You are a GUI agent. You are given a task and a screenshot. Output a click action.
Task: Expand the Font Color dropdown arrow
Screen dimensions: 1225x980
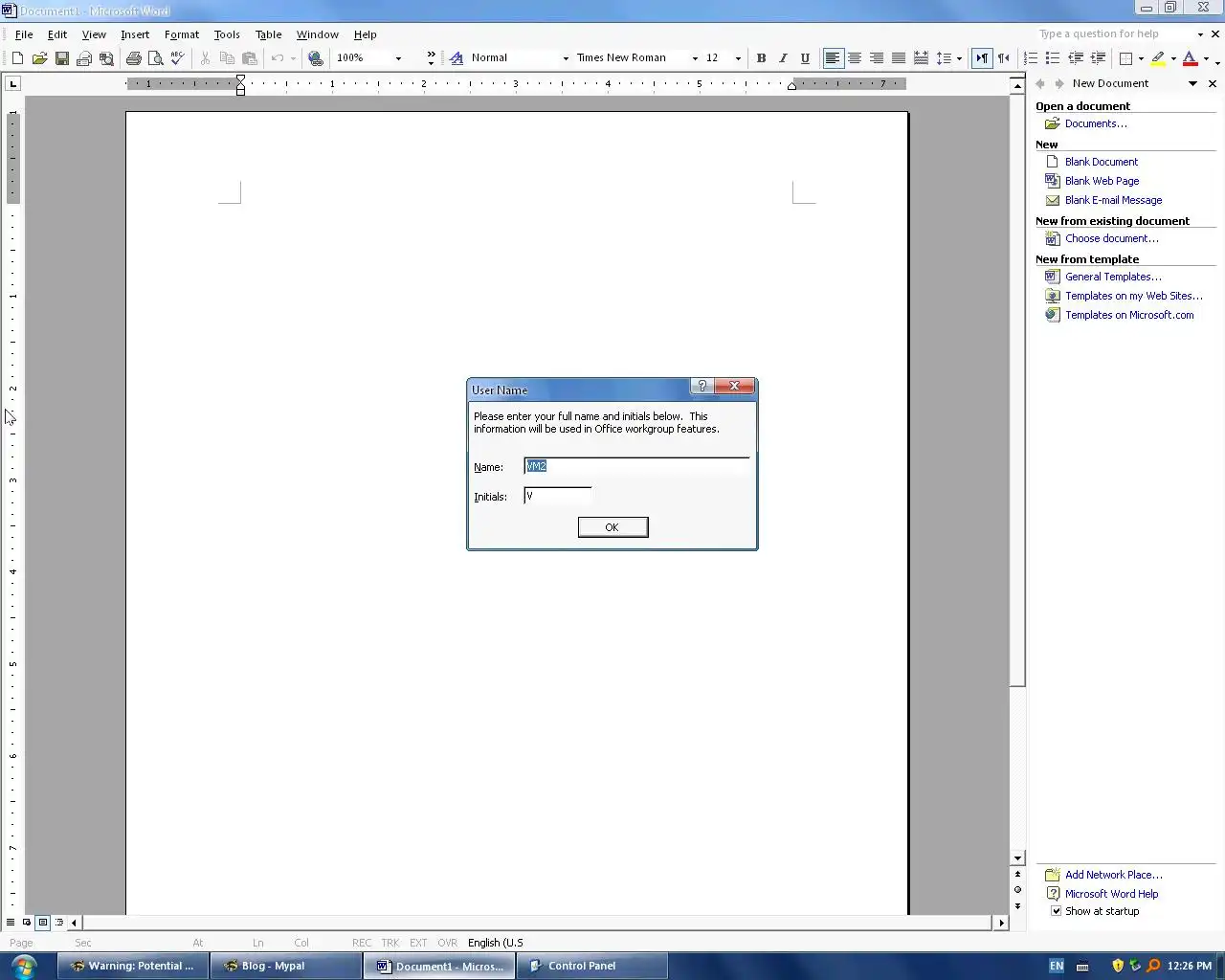1205,58
